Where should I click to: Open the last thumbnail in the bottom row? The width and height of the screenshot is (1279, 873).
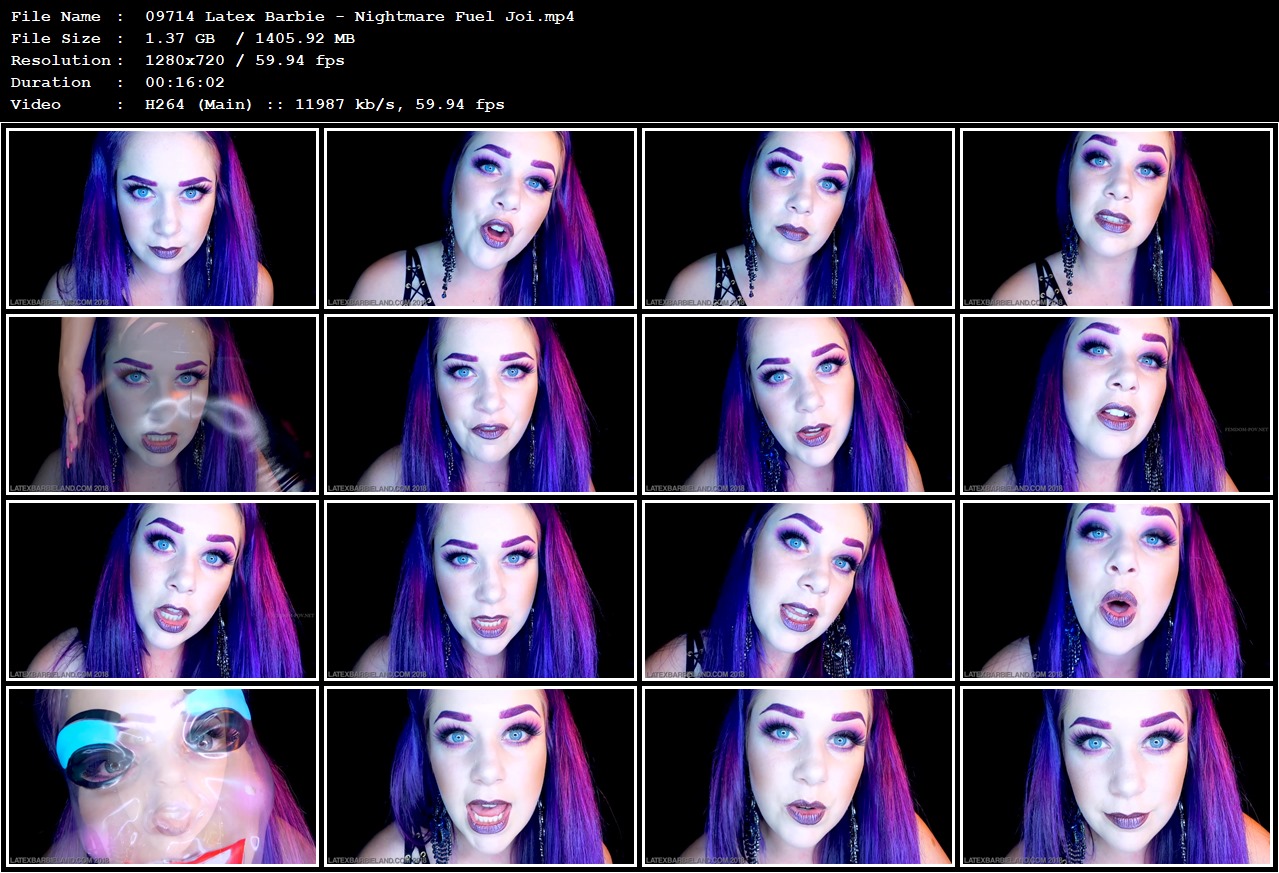coord(1116,776)
